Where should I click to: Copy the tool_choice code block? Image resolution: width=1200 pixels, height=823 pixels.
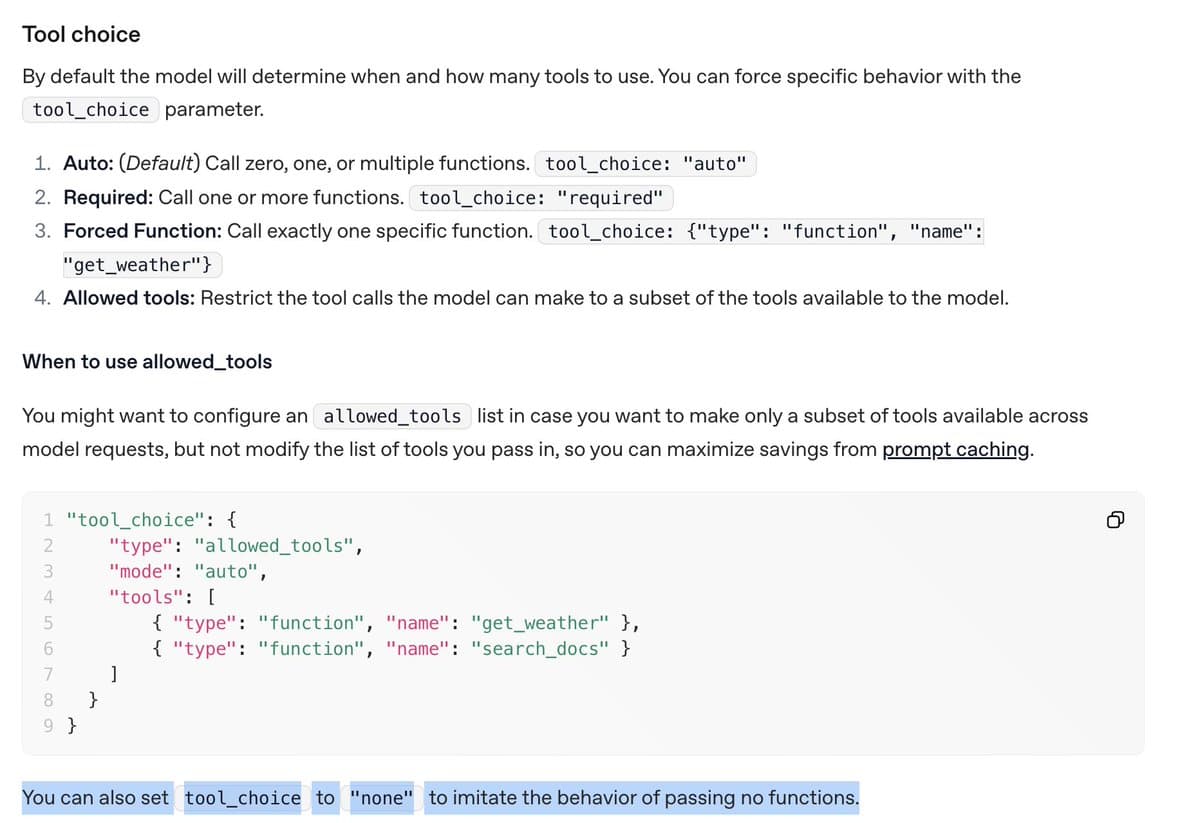pos(1116,520)
